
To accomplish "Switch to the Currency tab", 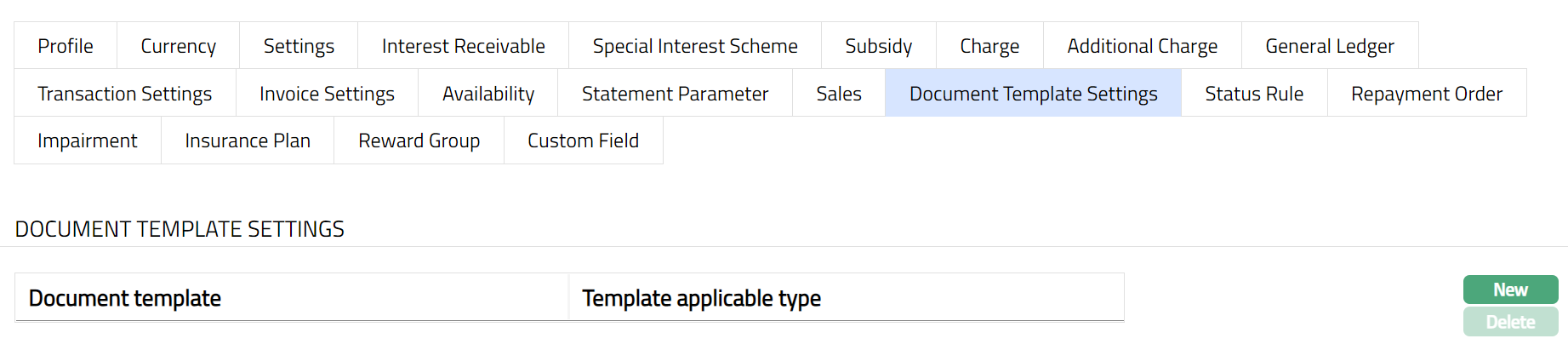I will tap(178, 46).
